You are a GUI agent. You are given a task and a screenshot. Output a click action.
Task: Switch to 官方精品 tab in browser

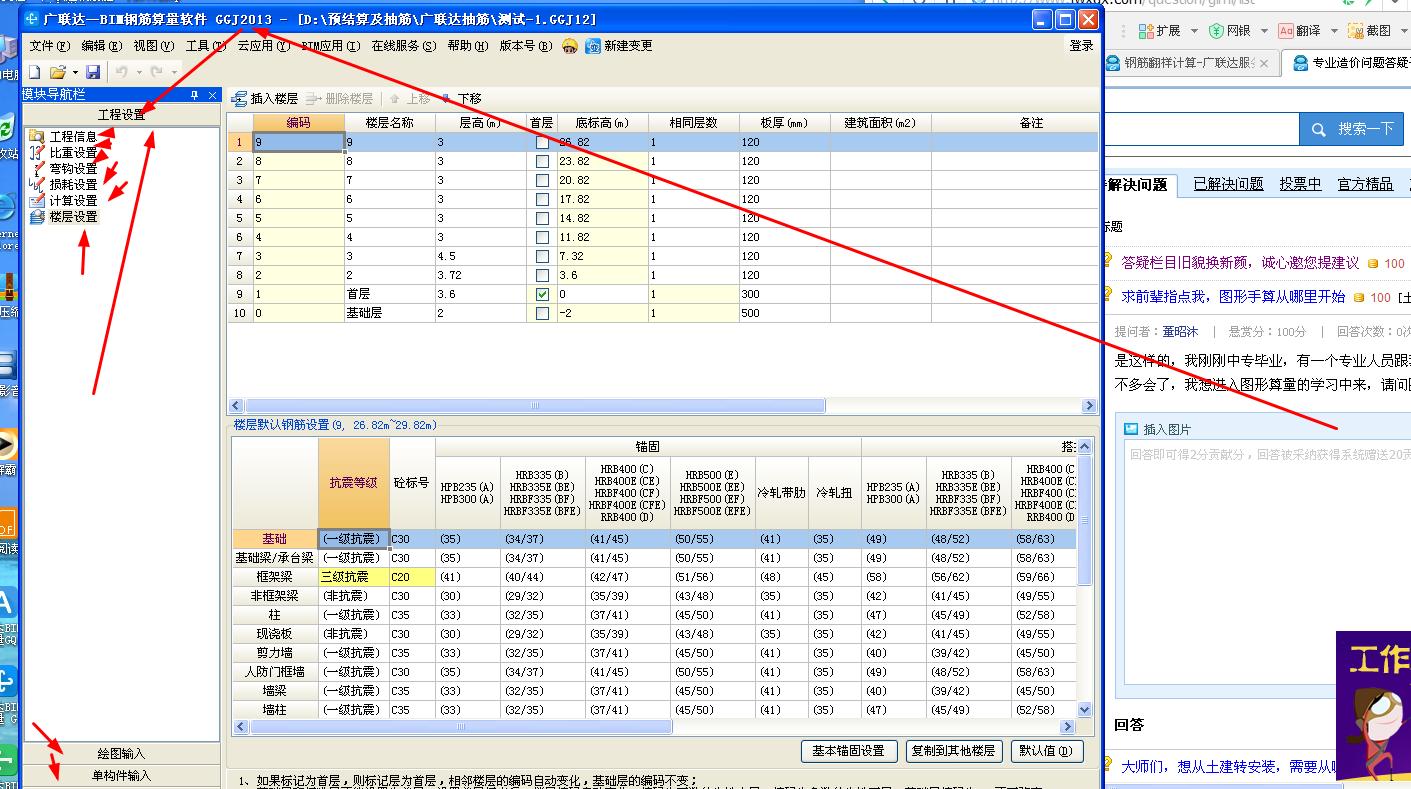1365,184
